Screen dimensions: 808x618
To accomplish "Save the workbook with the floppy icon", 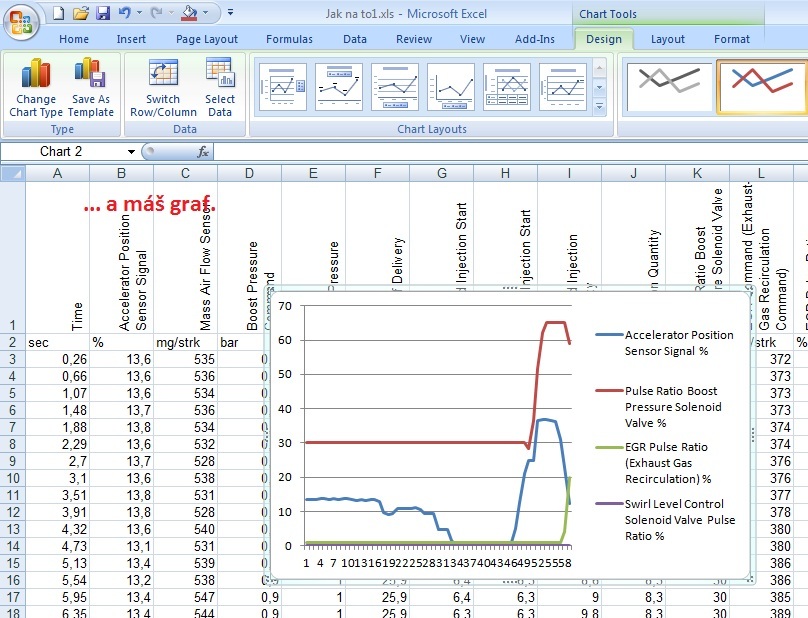I will coord(102,13).
